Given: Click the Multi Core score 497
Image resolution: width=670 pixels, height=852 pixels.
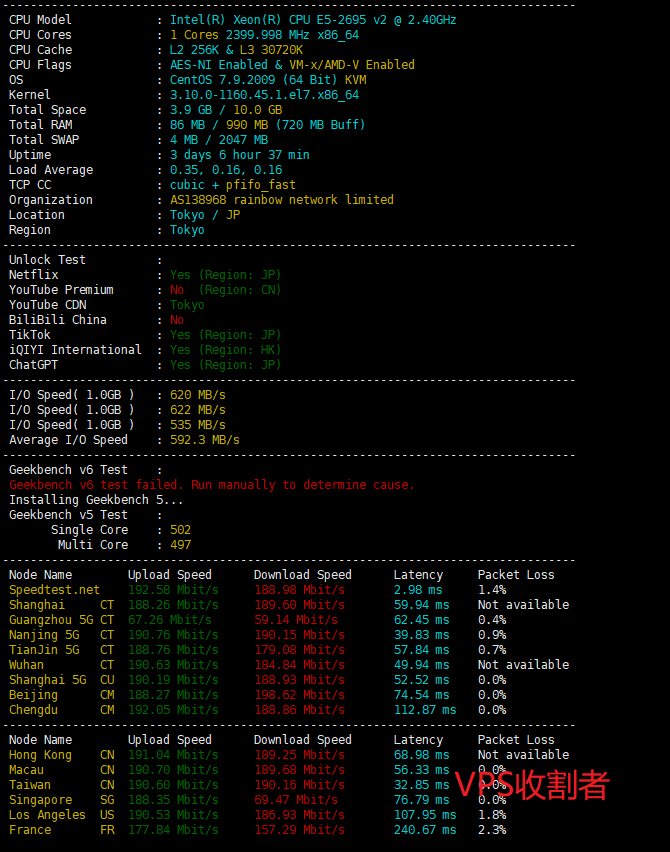Looking at the screenshot, I should pyautogui.click(x=180, y=545).
